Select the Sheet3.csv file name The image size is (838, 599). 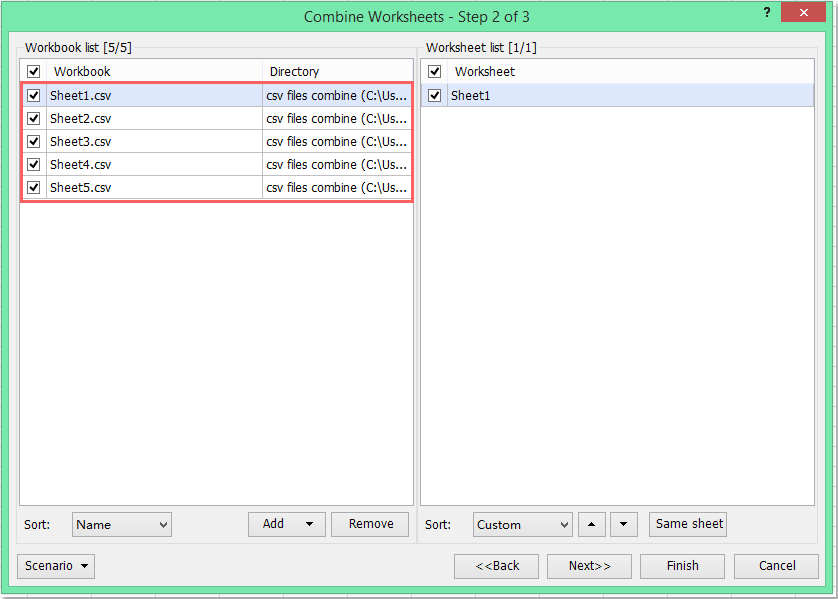(81, 142)
